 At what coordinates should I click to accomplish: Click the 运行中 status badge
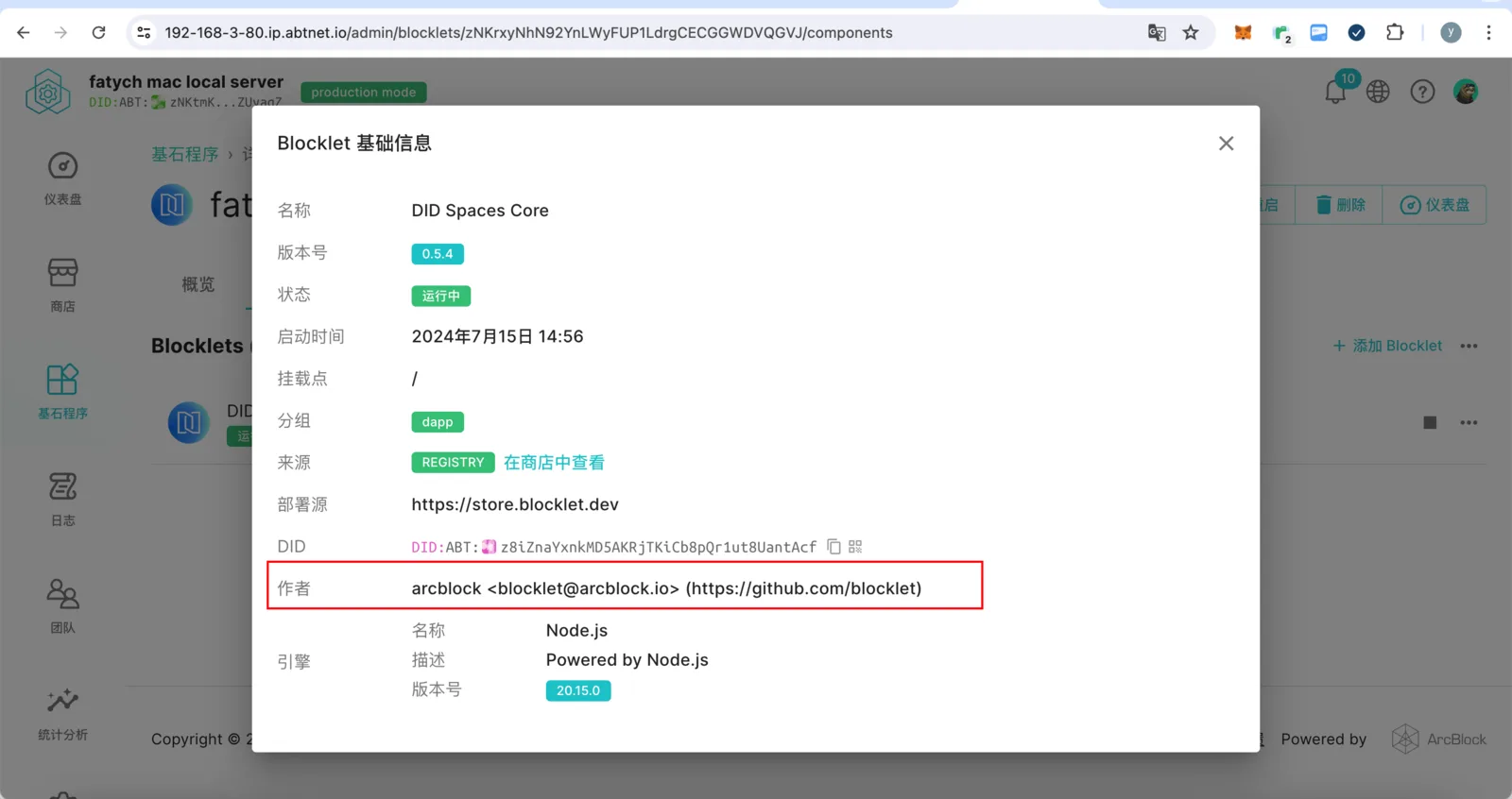click(440, 296)
